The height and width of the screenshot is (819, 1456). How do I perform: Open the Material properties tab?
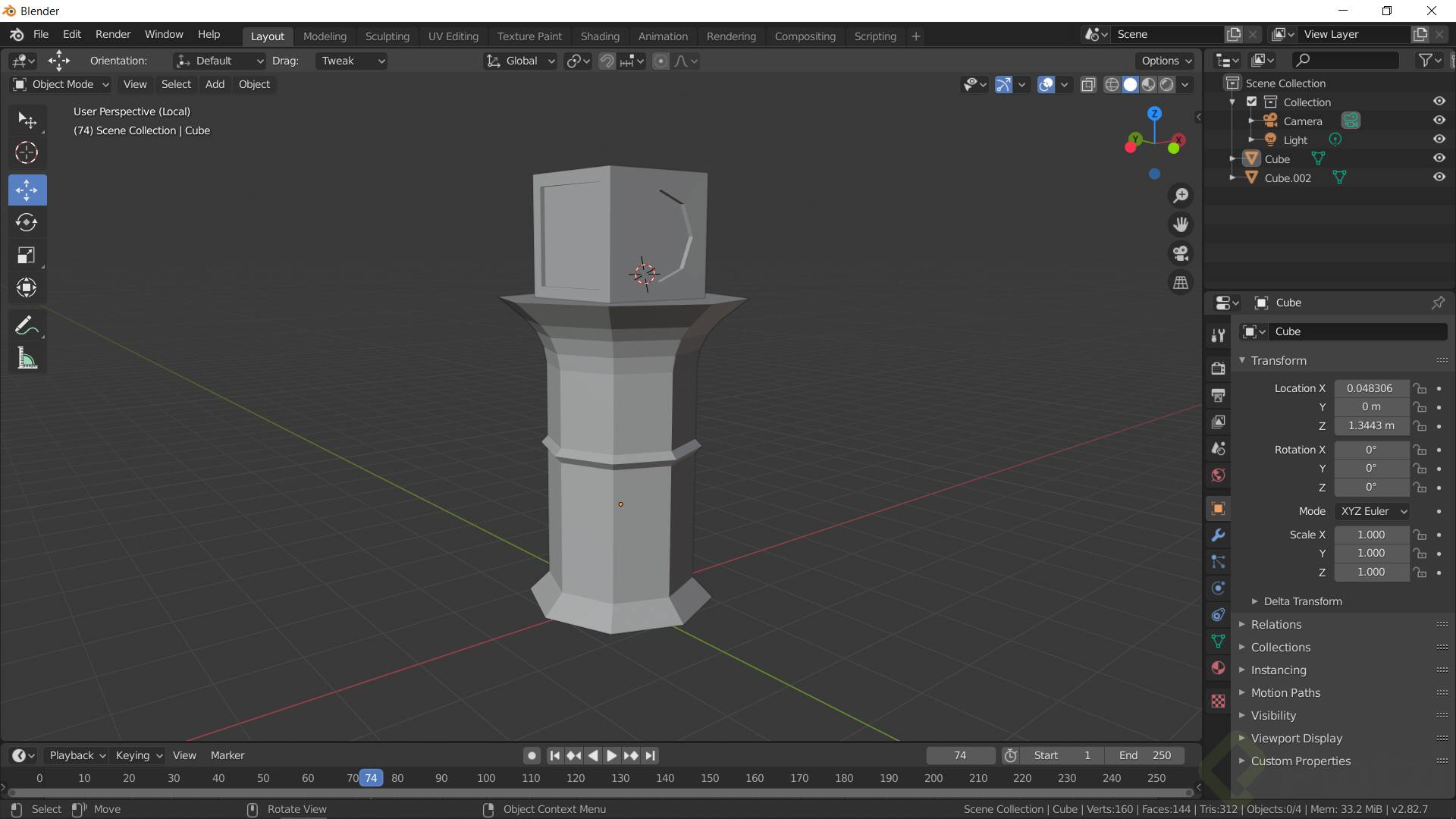click(x=1218, y=668)
